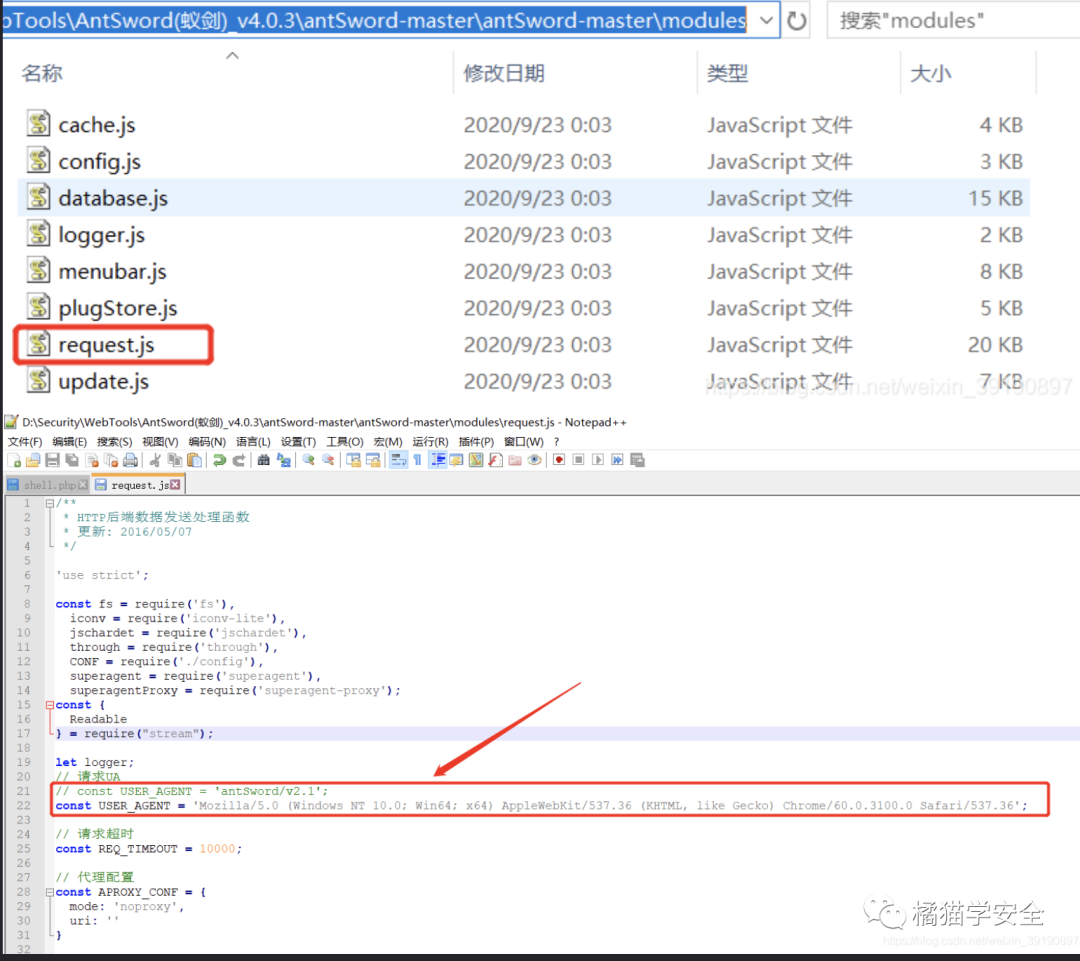Screen dimensions: 1080x961
Task: Sort files by 类型 column header
Action: (x=727, y=73)
